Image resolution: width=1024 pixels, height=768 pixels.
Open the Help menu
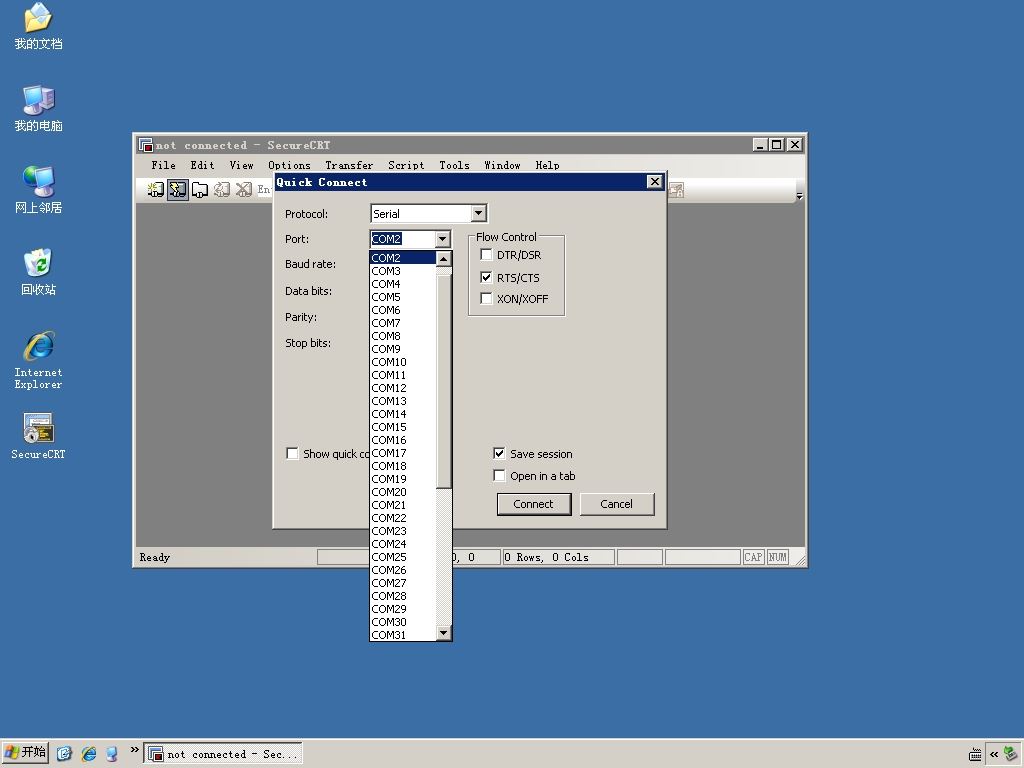pyautogui.click(x=547, y=165)
